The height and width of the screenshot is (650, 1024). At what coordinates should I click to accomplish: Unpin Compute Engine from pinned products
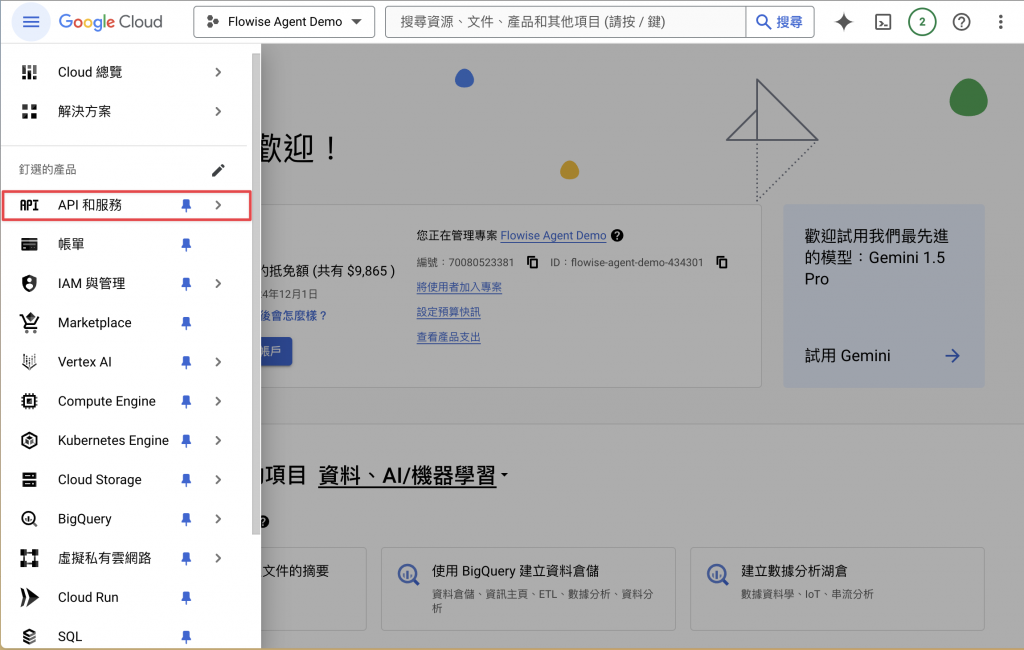tap(186, 401)
